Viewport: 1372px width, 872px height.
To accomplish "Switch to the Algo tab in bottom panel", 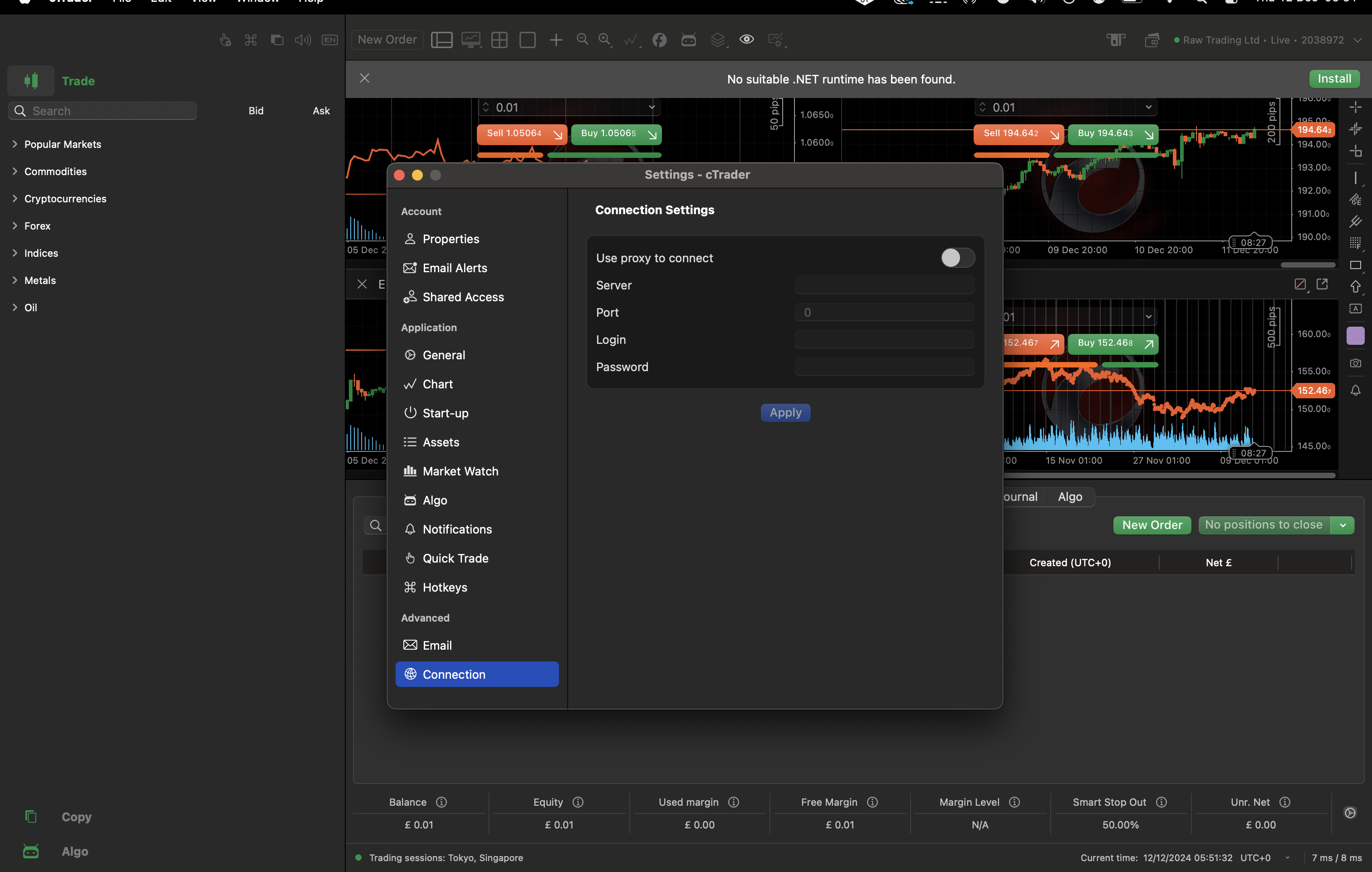I will (1069, 496).
